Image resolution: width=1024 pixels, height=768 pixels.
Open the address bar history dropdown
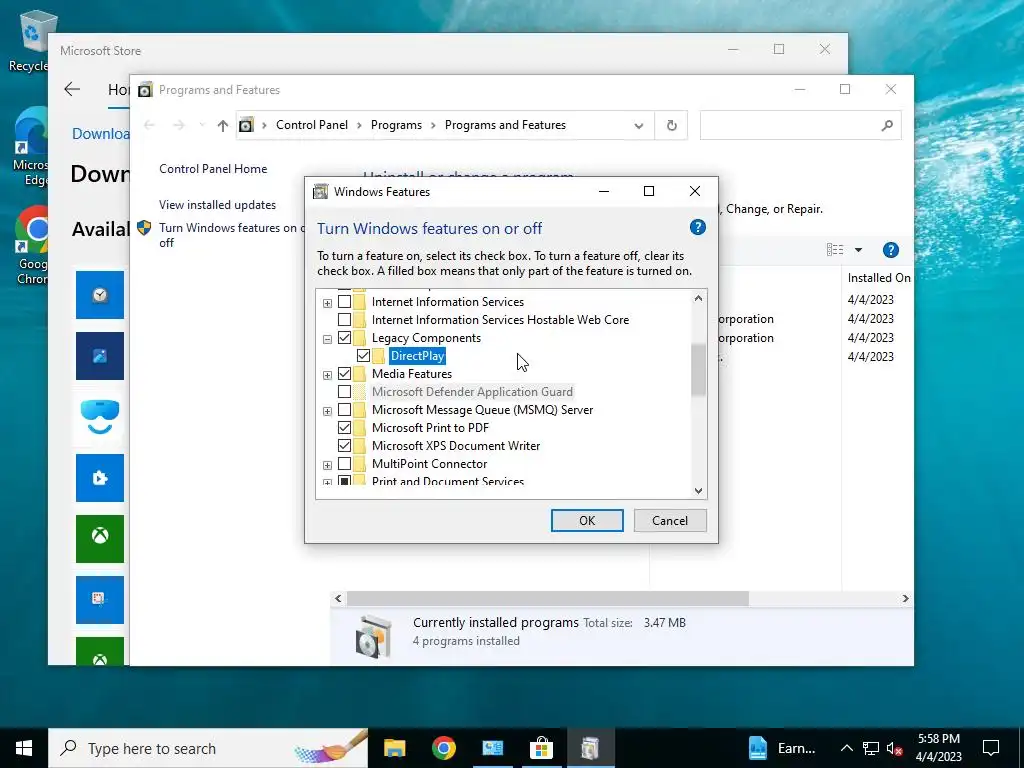(639, 125)
